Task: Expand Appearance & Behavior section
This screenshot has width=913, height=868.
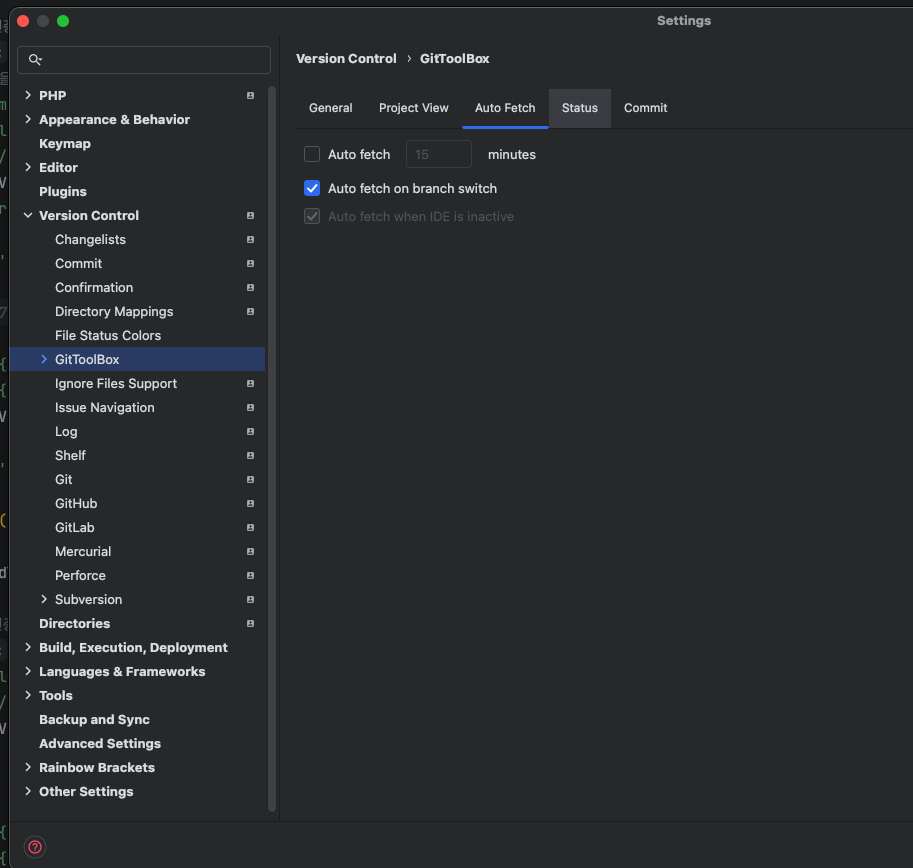Action: coord(28,119)
